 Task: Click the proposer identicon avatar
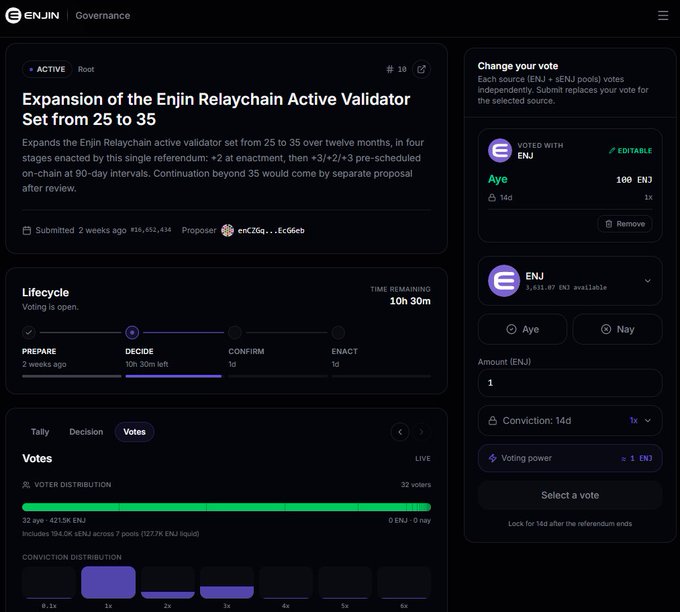227,230
